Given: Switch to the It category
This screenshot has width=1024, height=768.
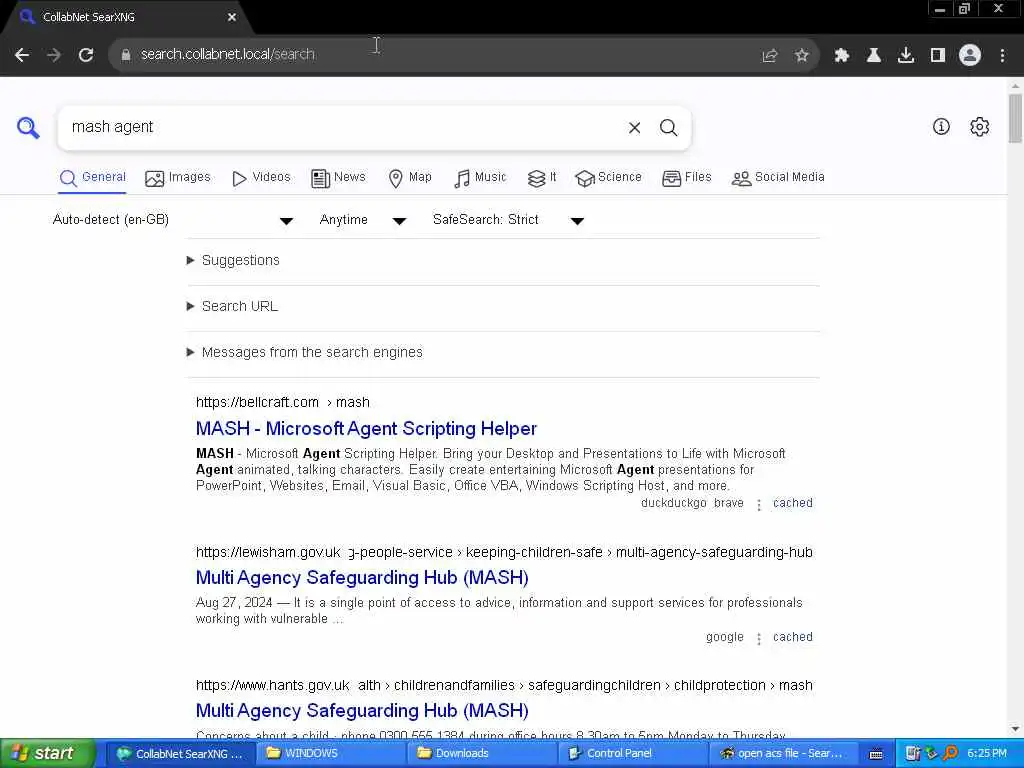Looking at the screenshot, I should coord(541,178).
